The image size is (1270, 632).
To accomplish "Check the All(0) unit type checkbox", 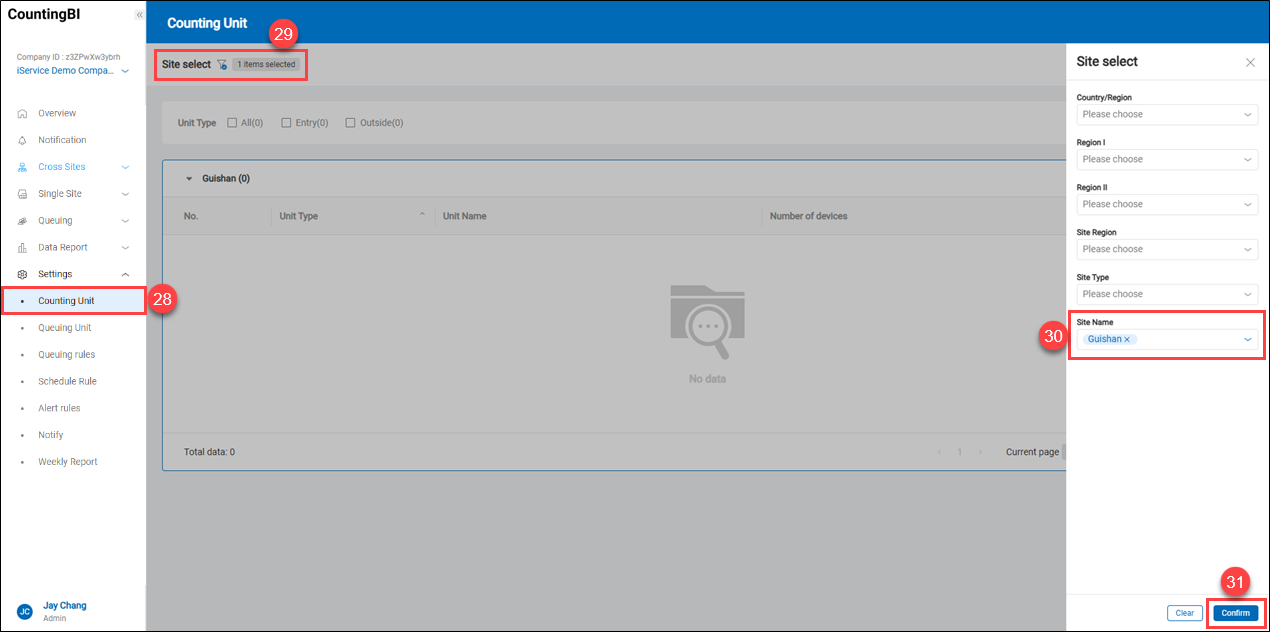I will (x=232, y=123).
